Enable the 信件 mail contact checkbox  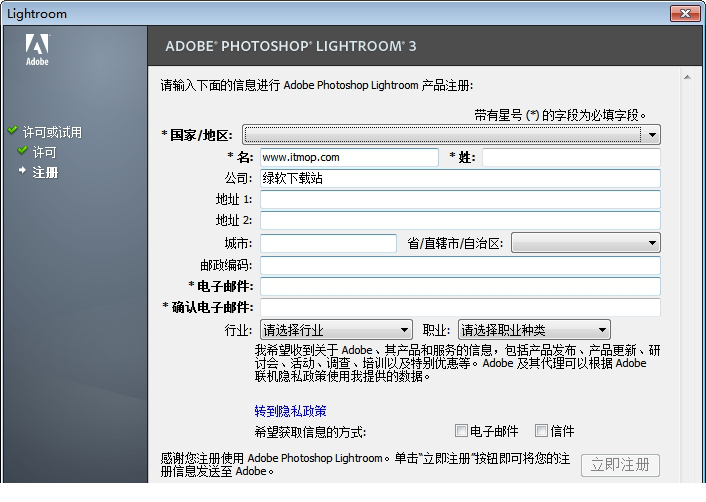541,431
